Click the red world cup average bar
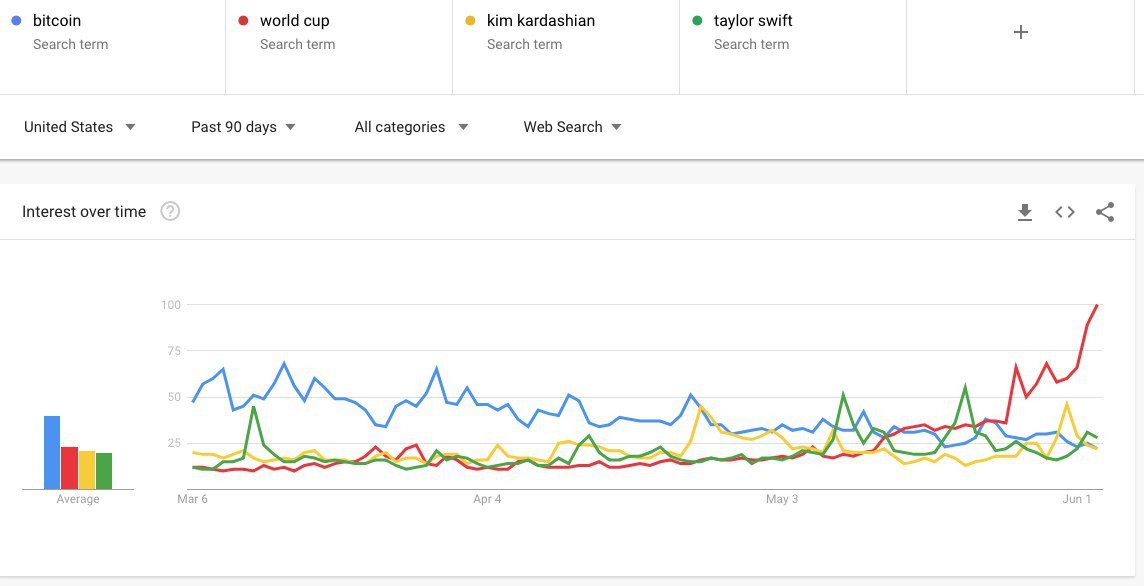The height and width of the screenshot is (586, 1144). tap(69, 468)
